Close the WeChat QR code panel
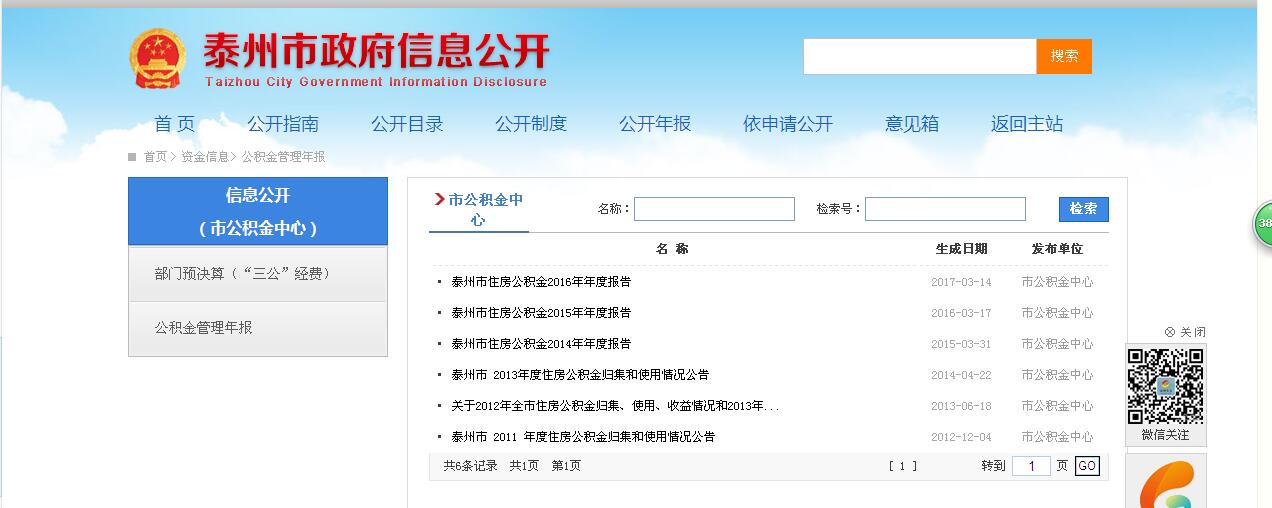1272x508 pixels. tap(1185, 332)
